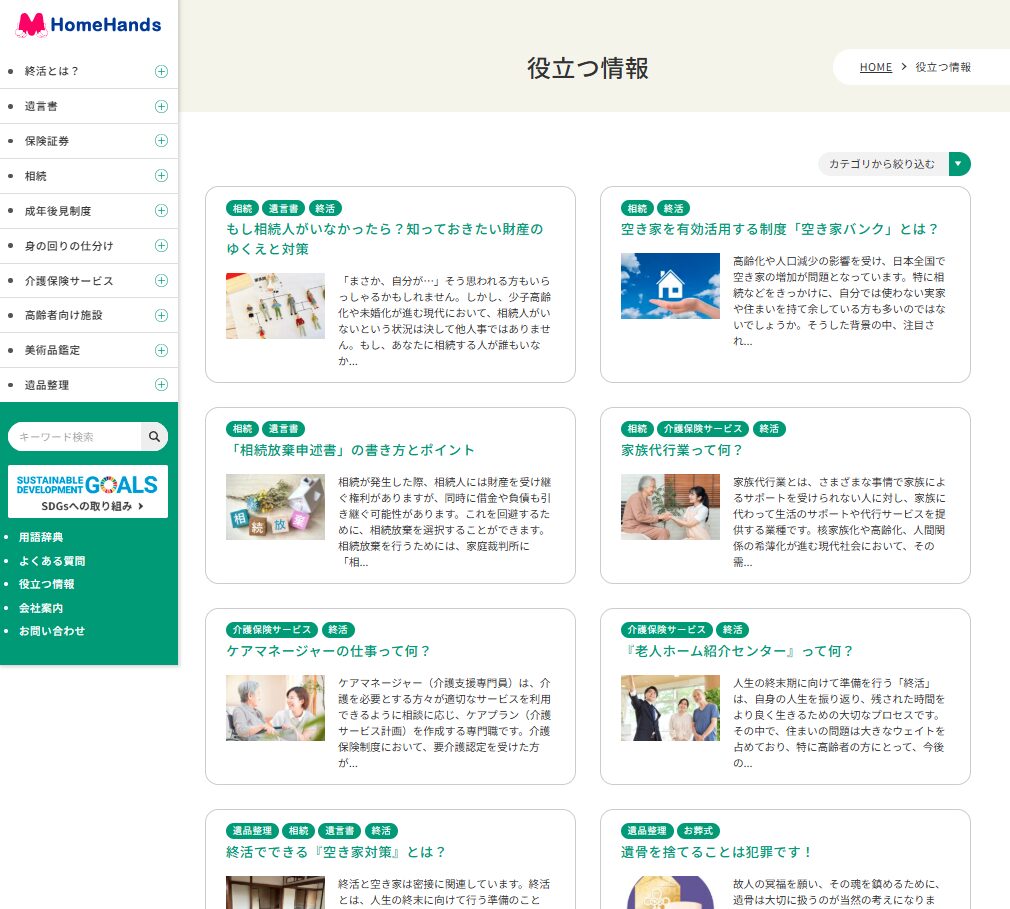Click 遺品整理 tag on 空き家対策 card
Viewport: 1010px width, 909px height.
click(x=252, y=831)
